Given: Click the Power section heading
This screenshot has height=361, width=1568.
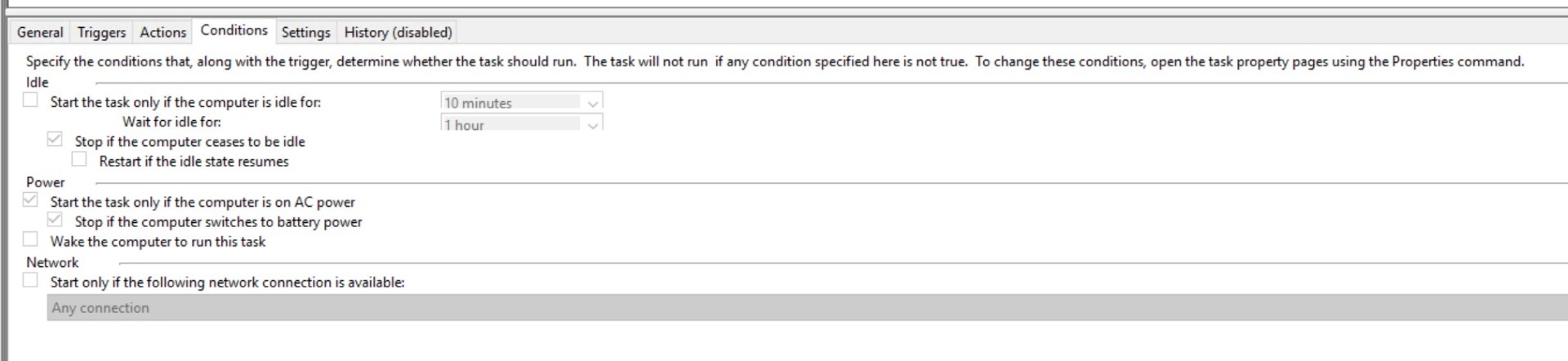Looking at the screenshot, I should point(45,182).
